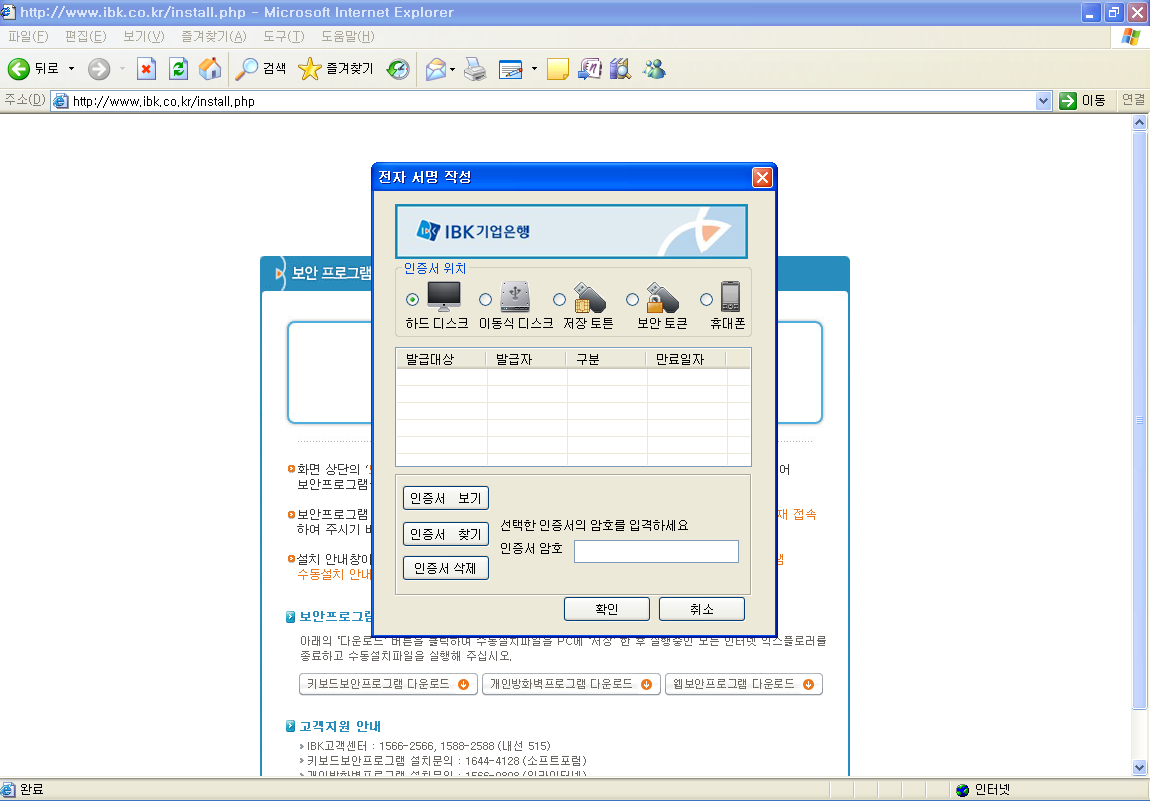Select the 보안 토큰 radio button
The height and width of the screenshot is (801, 1150).
[632, 299]
